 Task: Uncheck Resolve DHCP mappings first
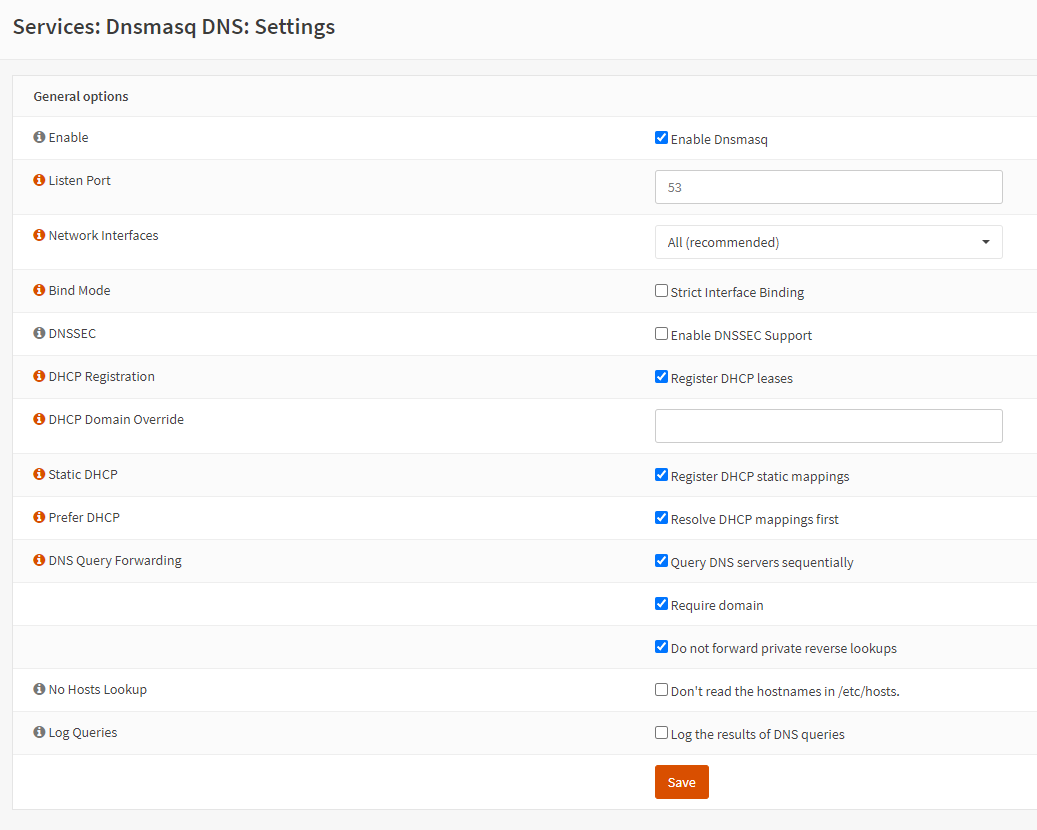(661, 517)
